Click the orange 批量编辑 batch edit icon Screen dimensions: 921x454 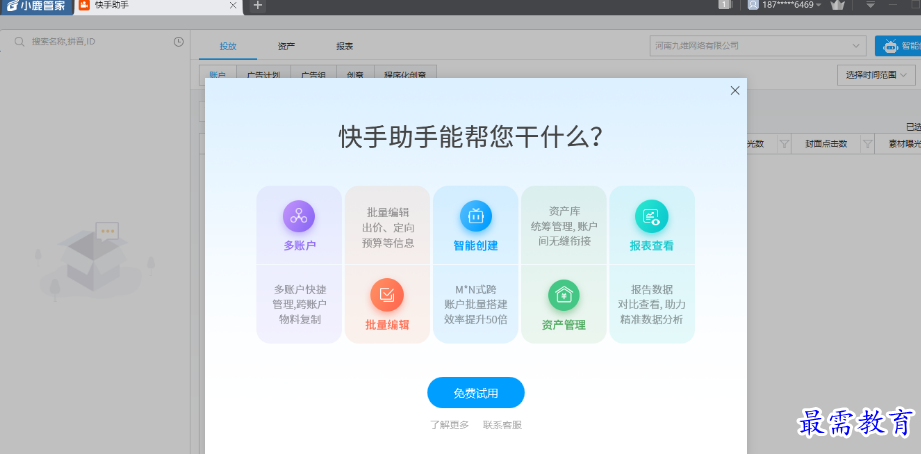386,295
